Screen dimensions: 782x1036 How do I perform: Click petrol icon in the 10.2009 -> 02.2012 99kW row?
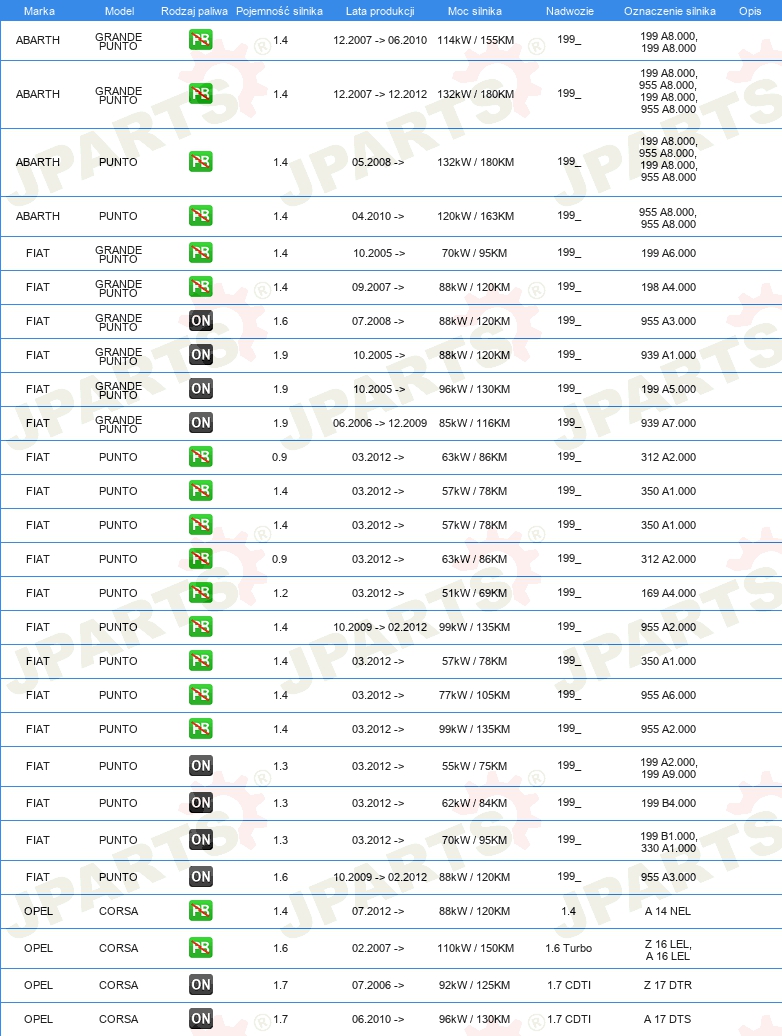pyautogui.click(x=201, y=626)
